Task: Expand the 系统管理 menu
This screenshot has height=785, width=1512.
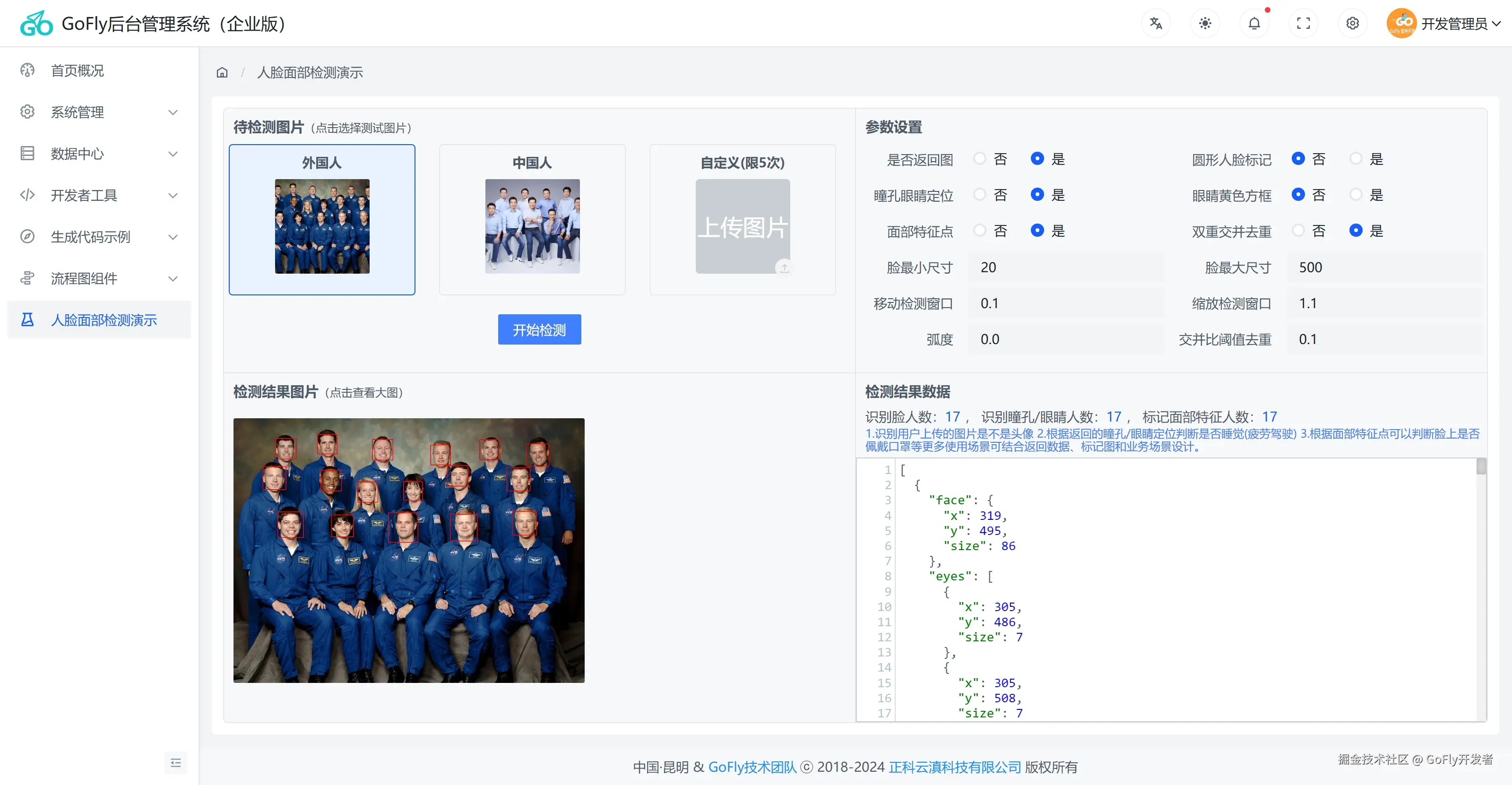Action: (99, 112)
